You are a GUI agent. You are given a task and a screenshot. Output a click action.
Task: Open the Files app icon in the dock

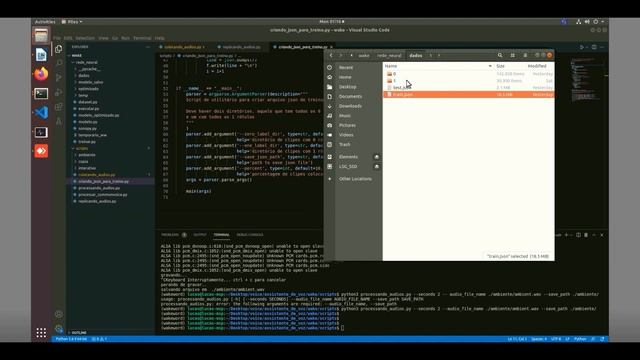pos(41,36)
